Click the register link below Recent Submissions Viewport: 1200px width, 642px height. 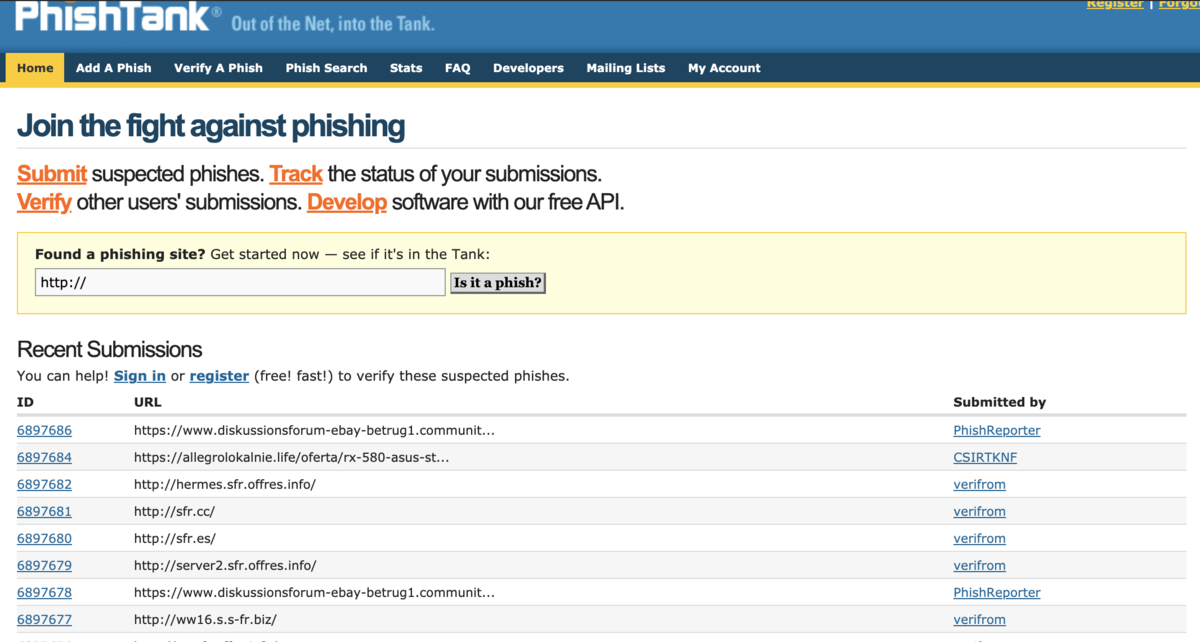(x=219, y=376)
